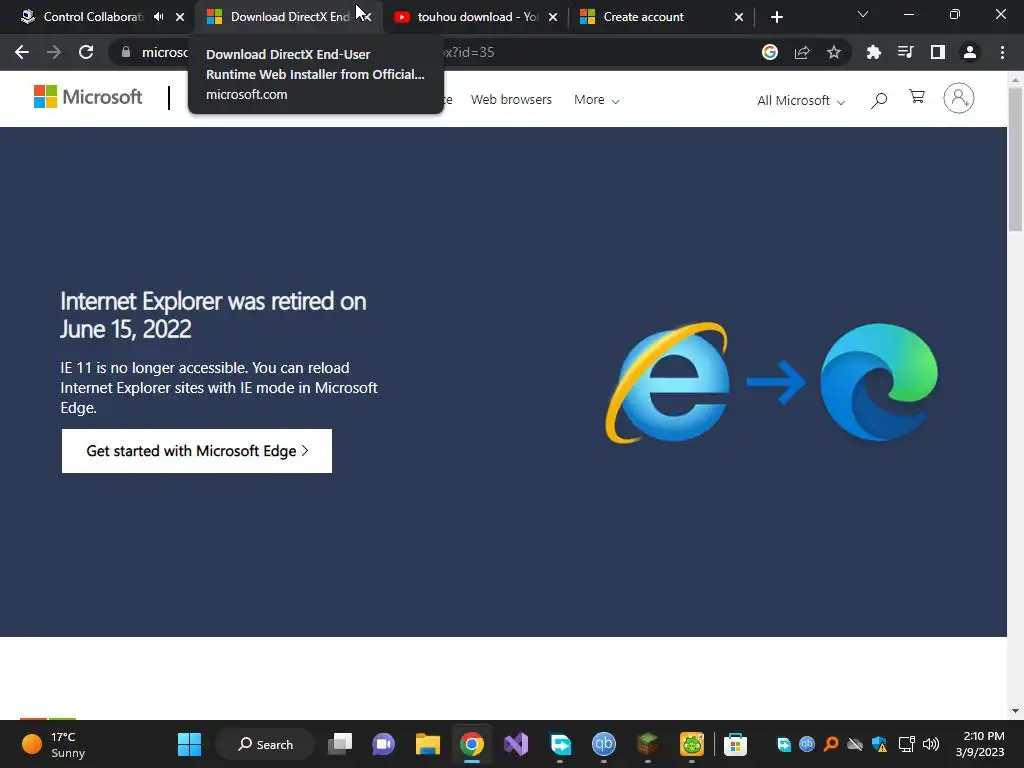Bookmark this page with the star icon
This screenshot has height=768, width=1024.
834,52
